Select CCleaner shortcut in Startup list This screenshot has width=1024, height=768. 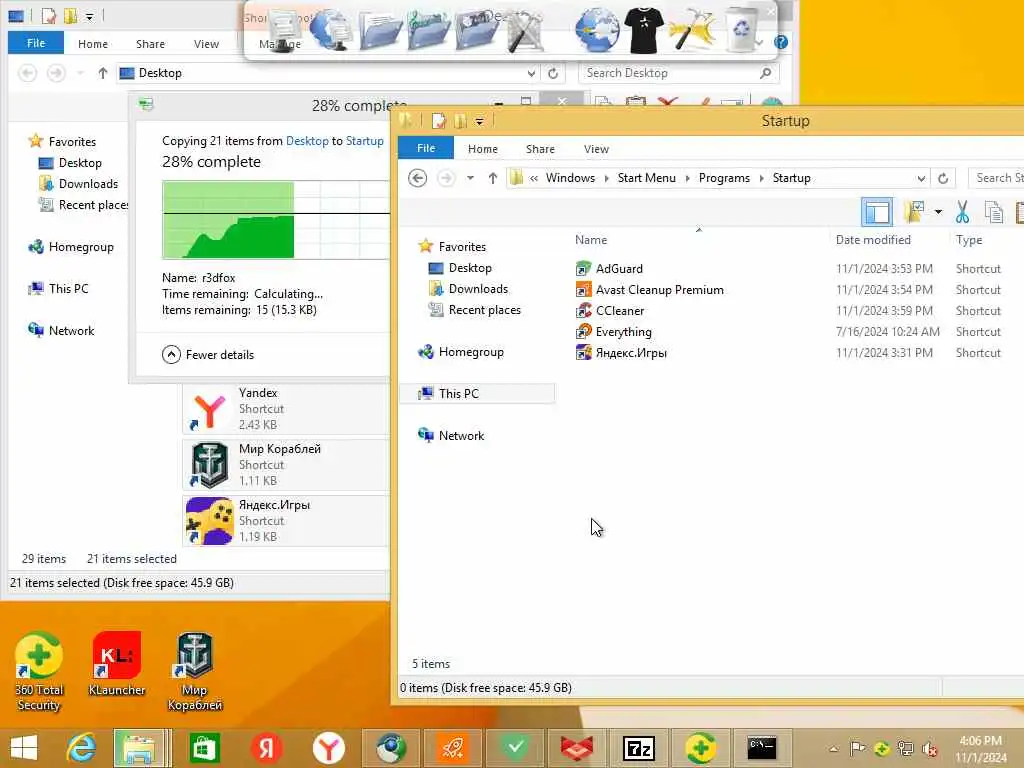[620, 311]
